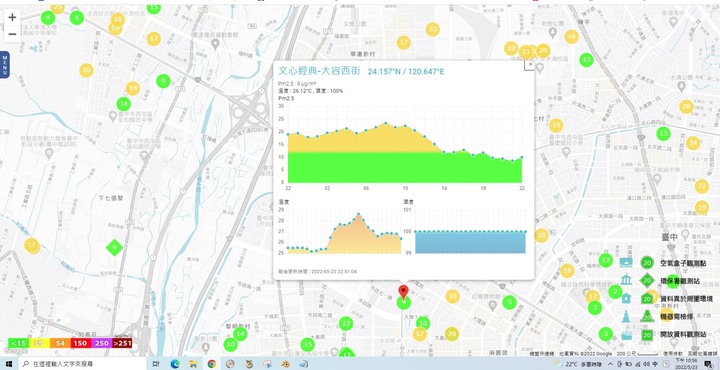Open Blender from the taskbar
The width and height of the screenshot is (720, 370).
point(285,364)
